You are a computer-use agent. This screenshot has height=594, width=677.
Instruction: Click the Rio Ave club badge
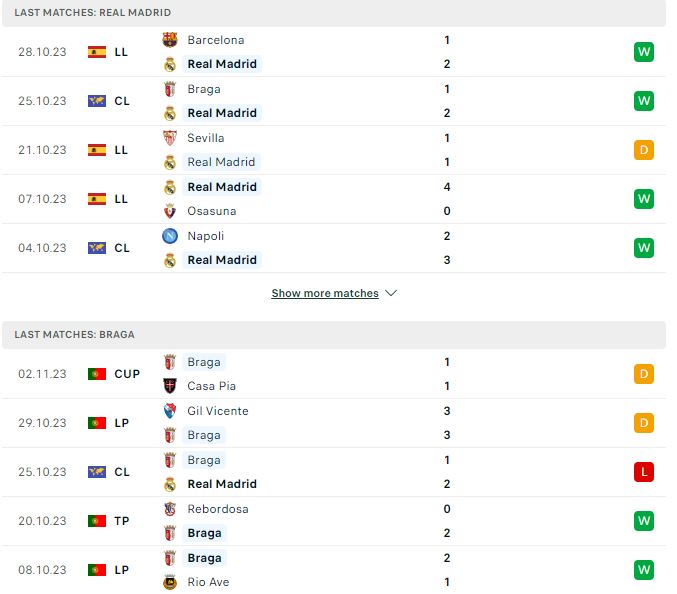[x=170, y=582]
